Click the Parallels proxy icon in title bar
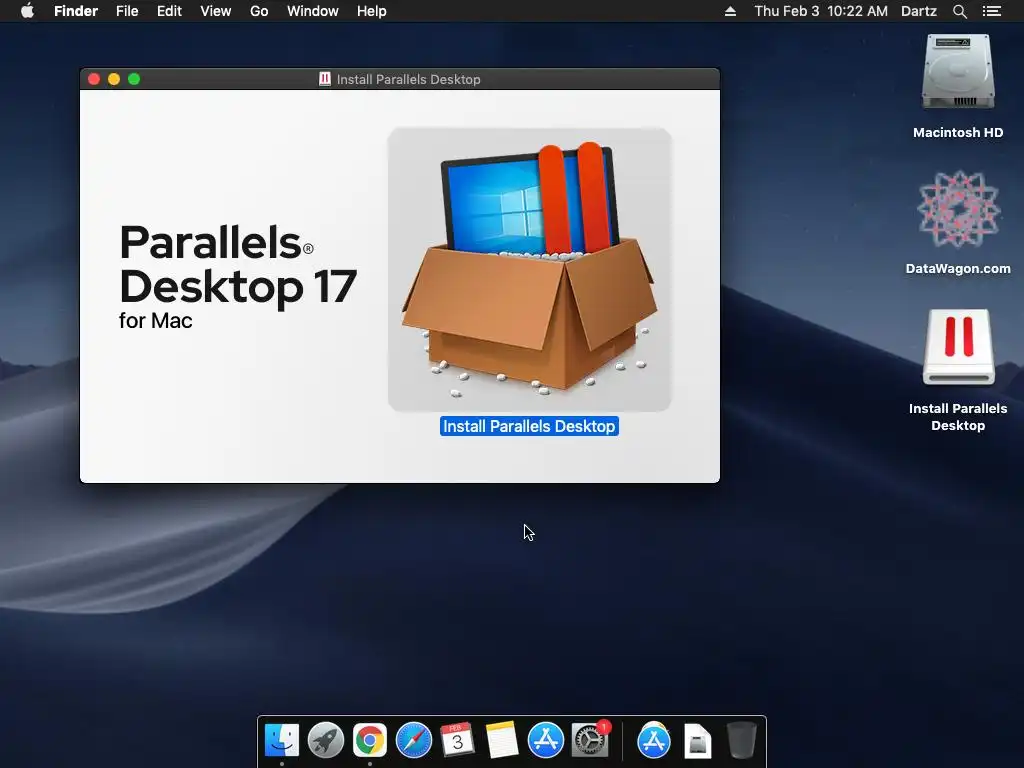The image size is (1024, 768). click(325, 79)
